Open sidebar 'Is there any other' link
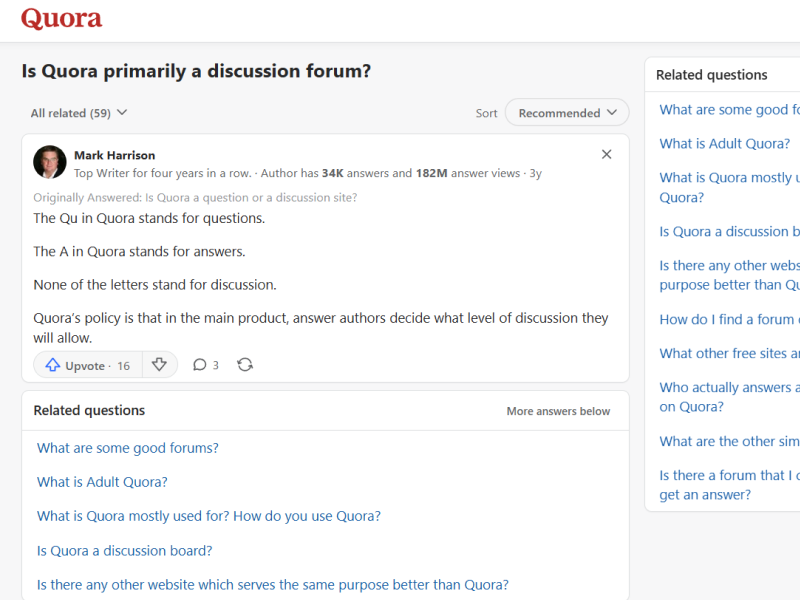The width and height of the screenshot is (800, 600). [x=730, y=275]
